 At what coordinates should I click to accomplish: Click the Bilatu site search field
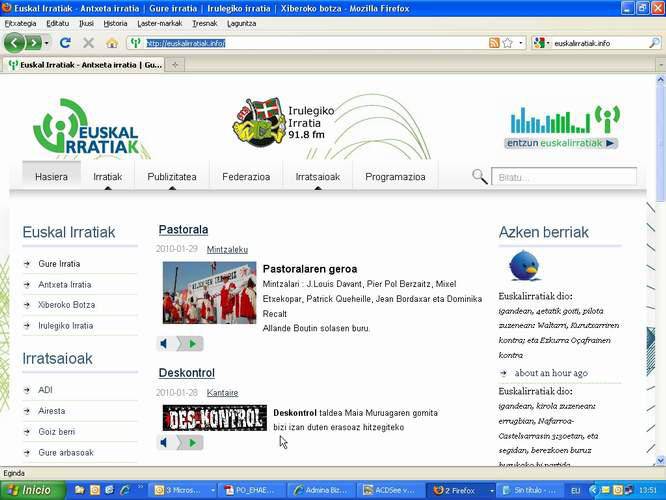(564, 176)
